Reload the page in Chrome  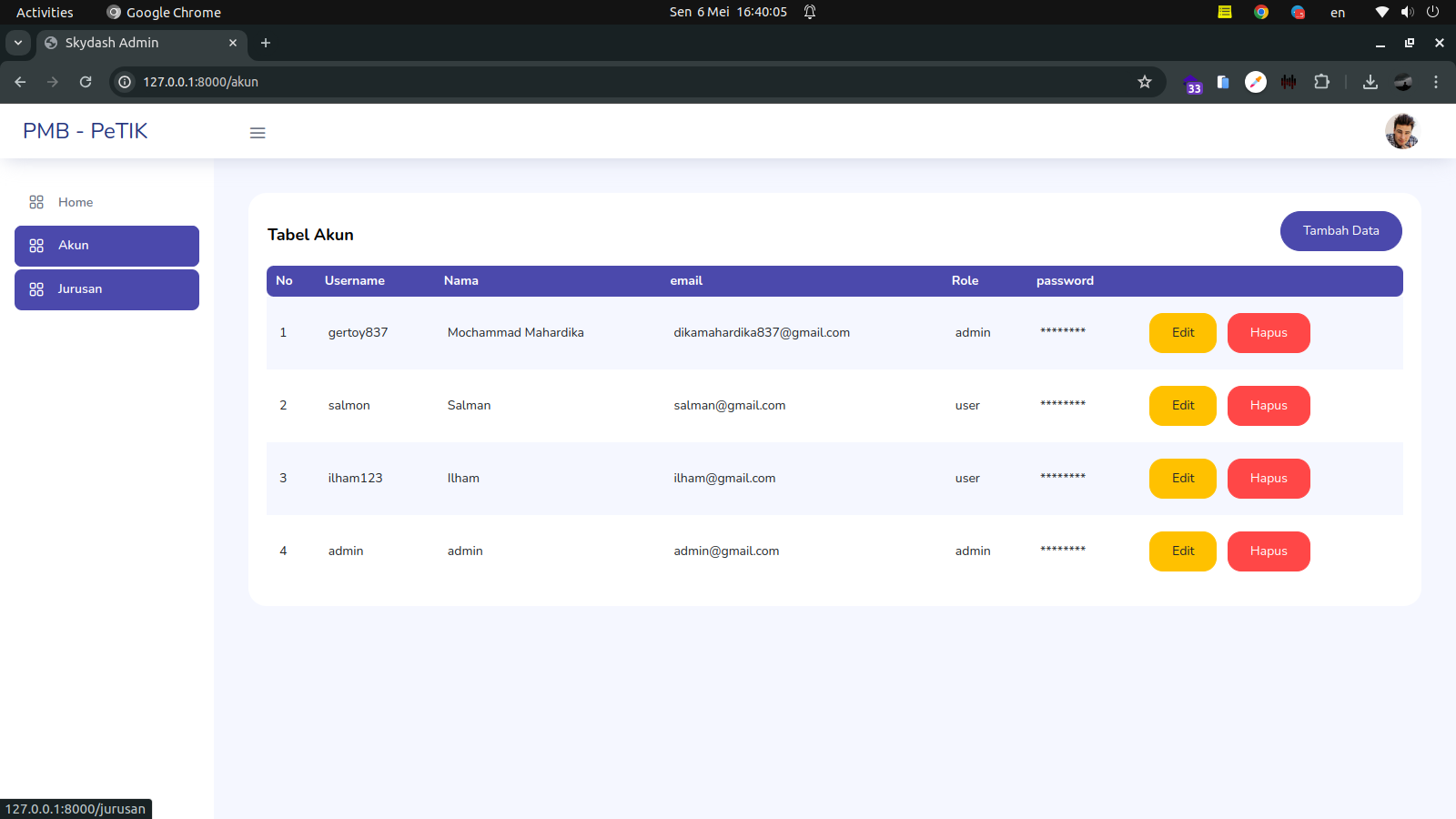tap(86, 82)
